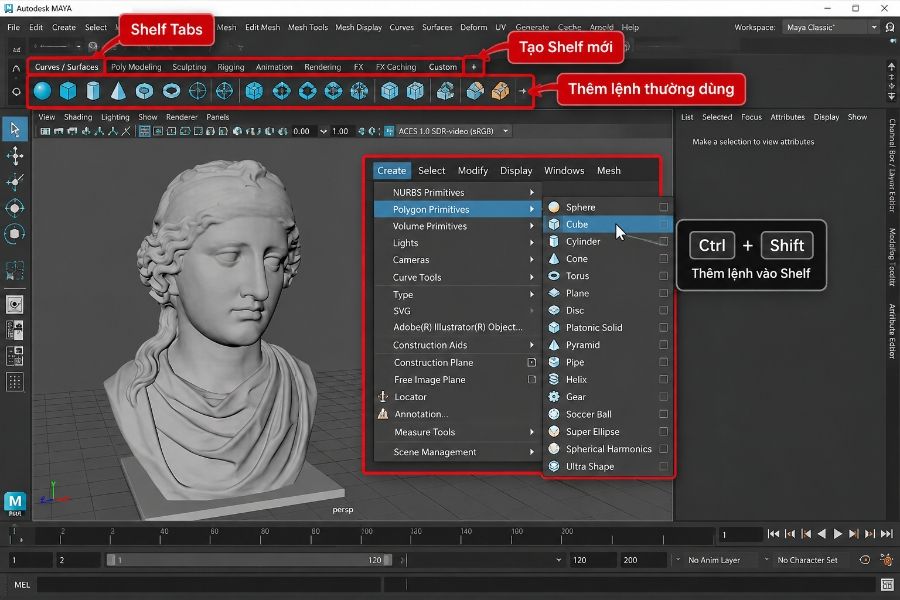The height and width of the screenshot is (600, 900).
Task: Open the Workspace dropdown showing Maya Classic
Action: [x=831, y=27]
